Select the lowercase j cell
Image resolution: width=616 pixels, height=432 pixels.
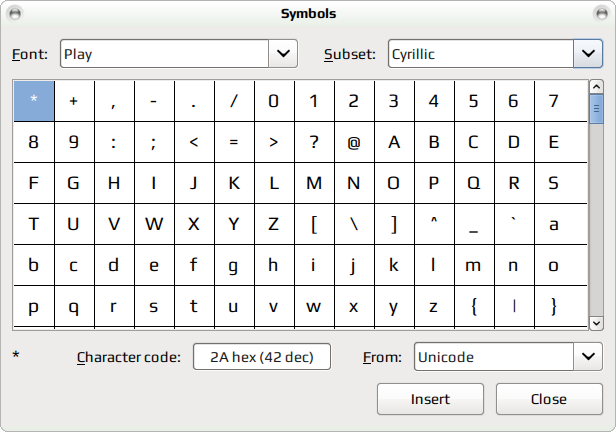tap(354, 265)
